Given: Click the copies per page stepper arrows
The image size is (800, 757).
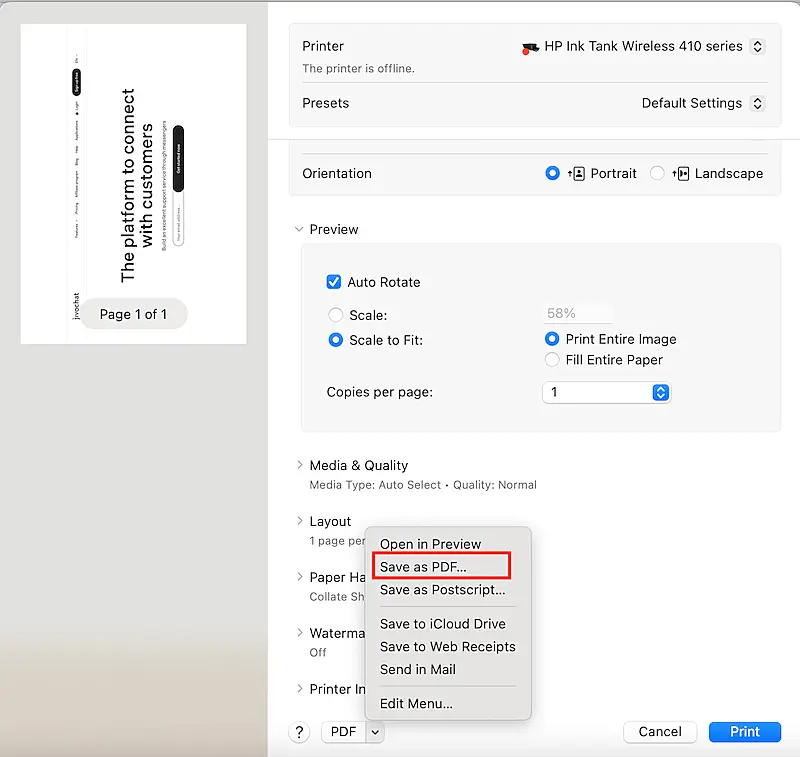Looking at the screenshot, I should 660,392.
